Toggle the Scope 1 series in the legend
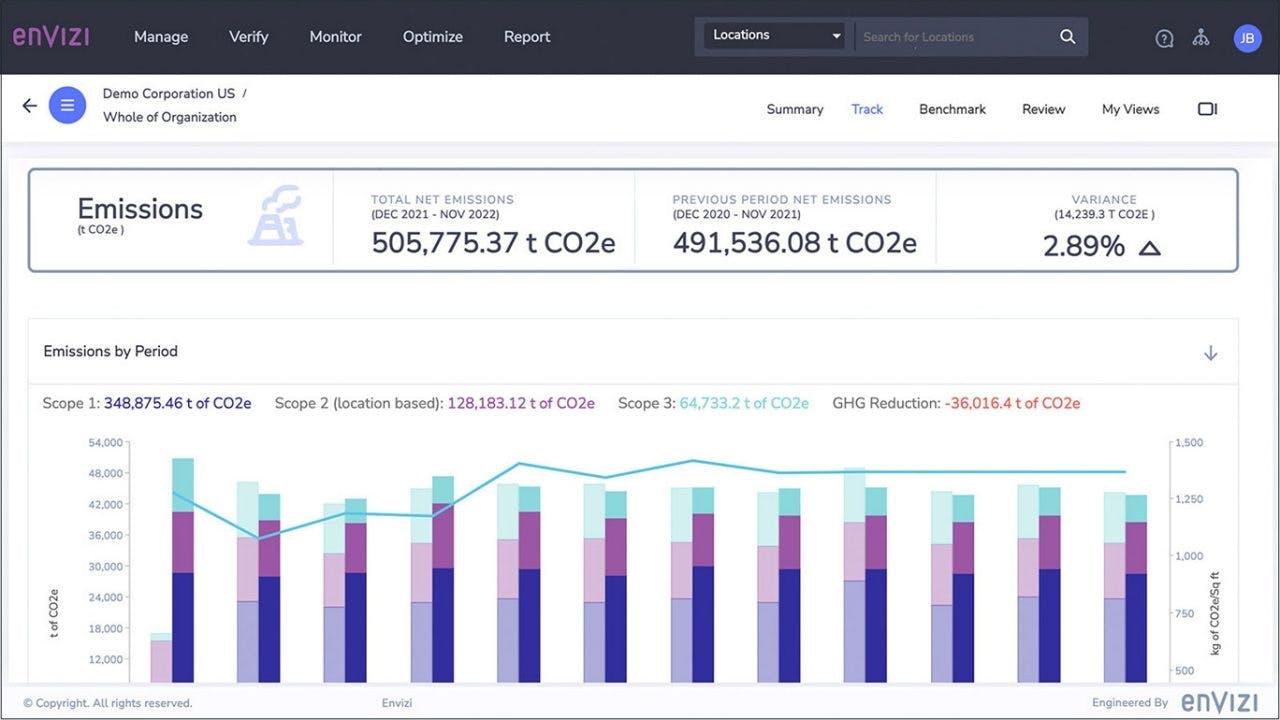The width and height of the screenshot is (1280, 720). tap(146, 403)
